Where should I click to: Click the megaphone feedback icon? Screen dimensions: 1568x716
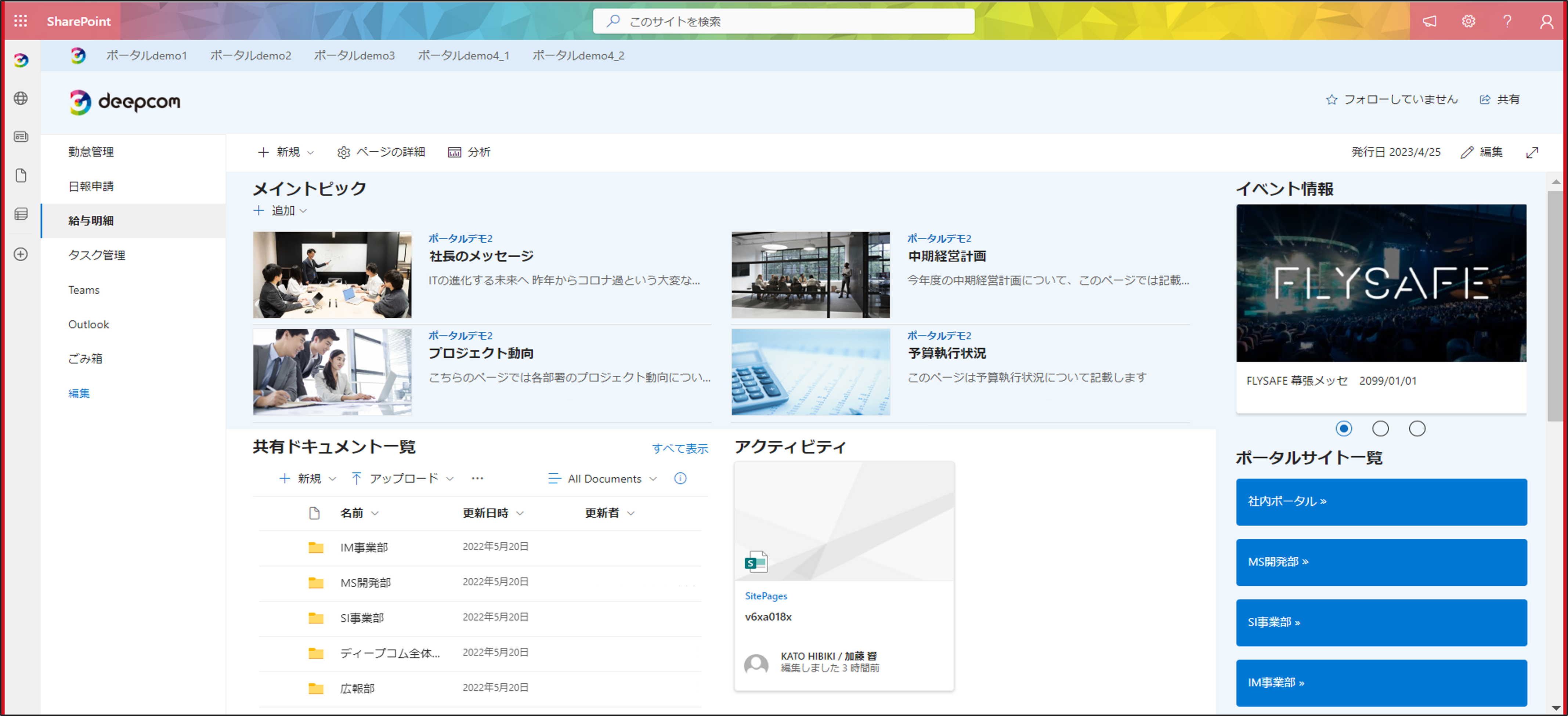point(1429,21)
